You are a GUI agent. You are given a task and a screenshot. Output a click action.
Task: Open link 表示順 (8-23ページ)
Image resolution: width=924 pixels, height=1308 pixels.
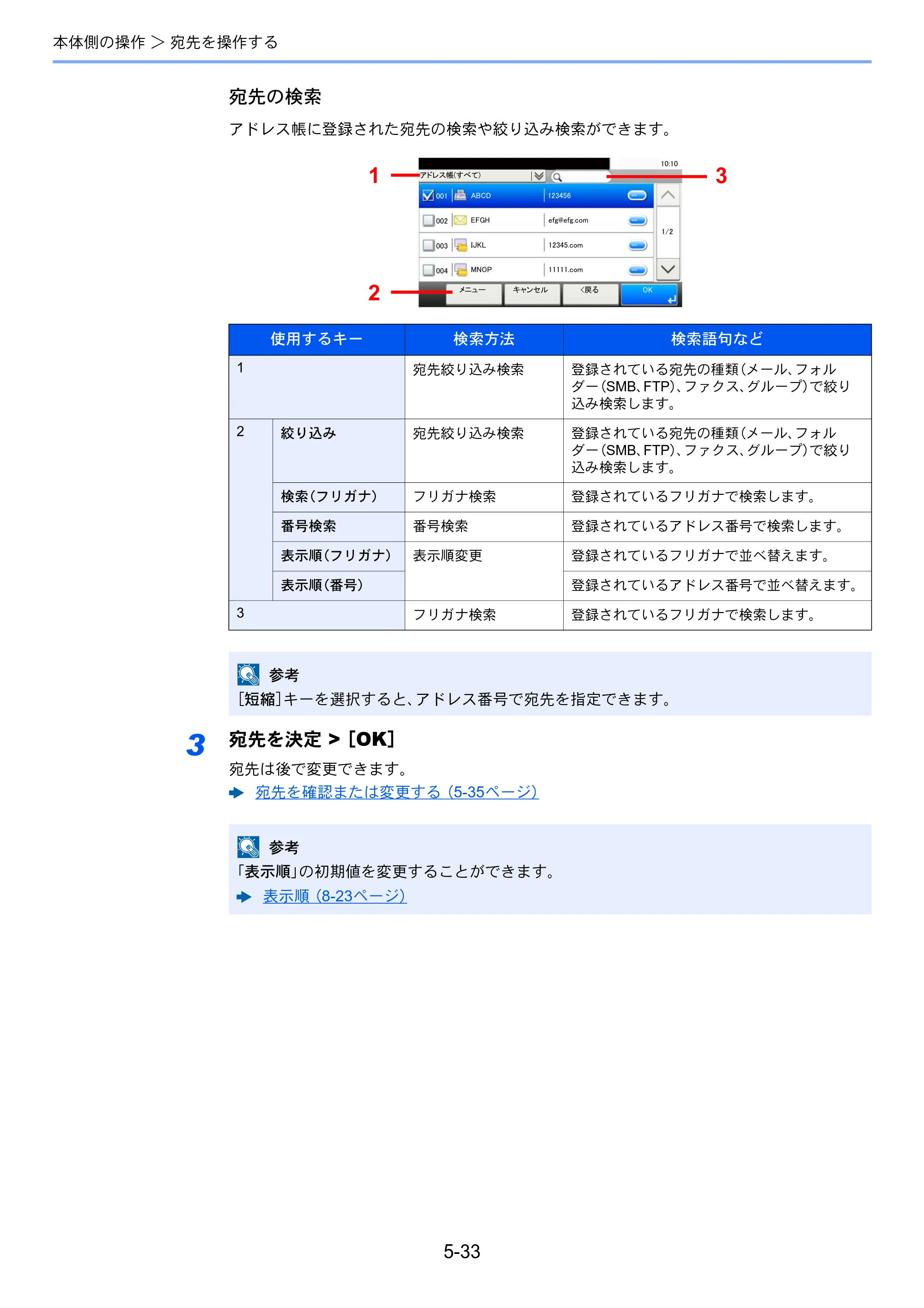(334, 896)
